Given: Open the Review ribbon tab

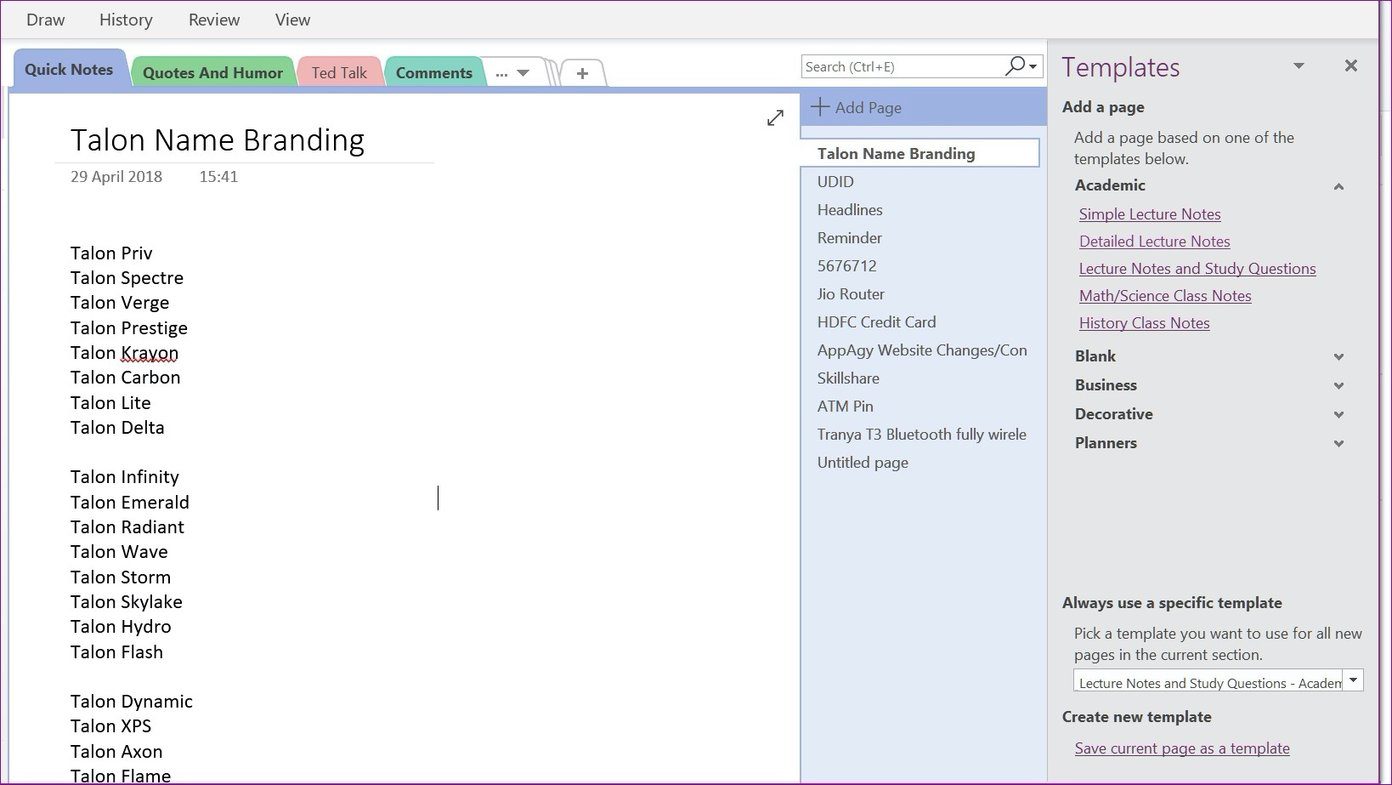Looking at the screenshot, I should click(214, 20).
